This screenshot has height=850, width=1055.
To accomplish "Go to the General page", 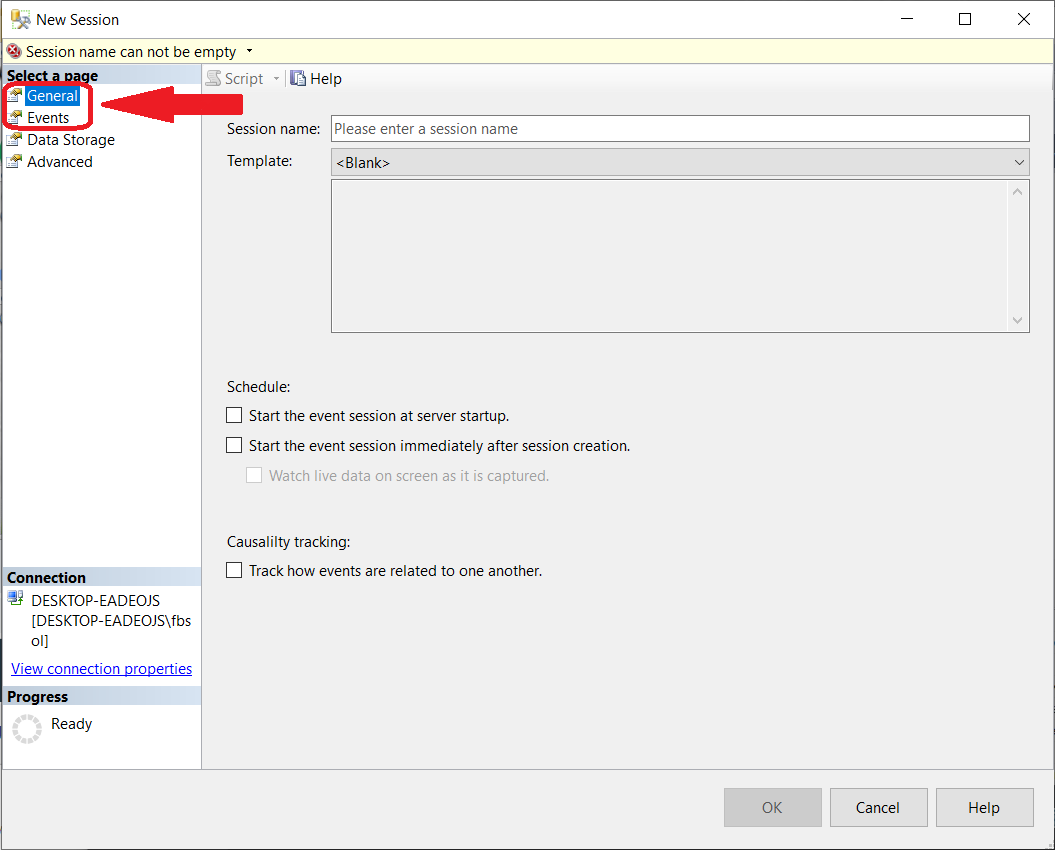I will (52, 96).
